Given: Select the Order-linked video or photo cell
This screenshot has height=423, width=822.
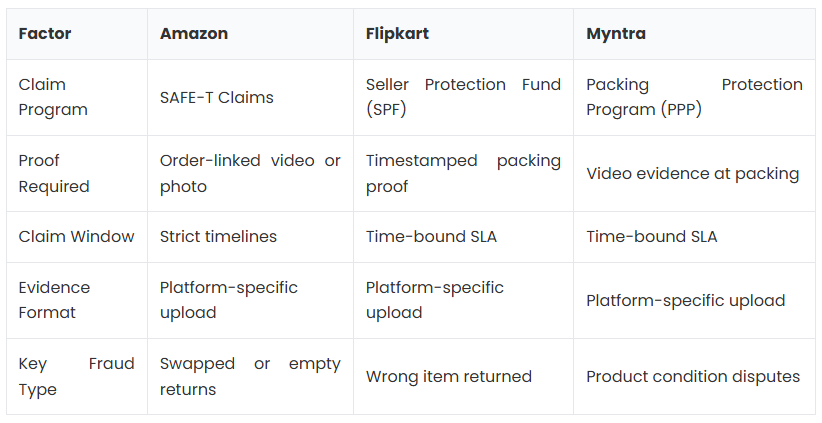Looking at the screenshot, I should (250, 173).
